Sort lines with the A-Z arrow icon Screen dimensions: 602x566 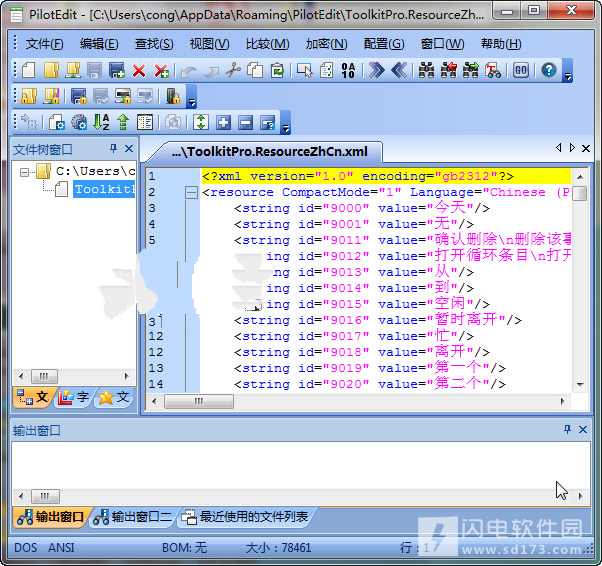click(101, 122)
